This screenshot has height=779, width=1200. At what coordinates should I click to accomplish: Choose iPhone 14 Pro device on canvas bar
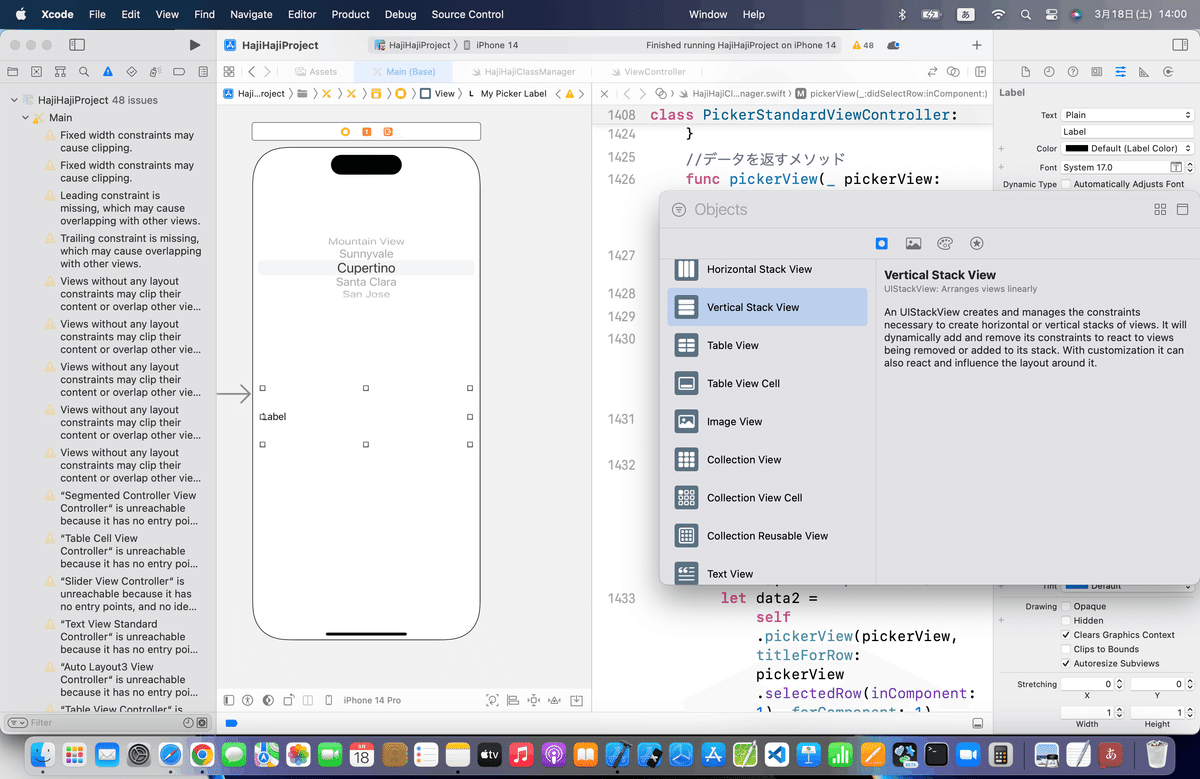point(372,700)
